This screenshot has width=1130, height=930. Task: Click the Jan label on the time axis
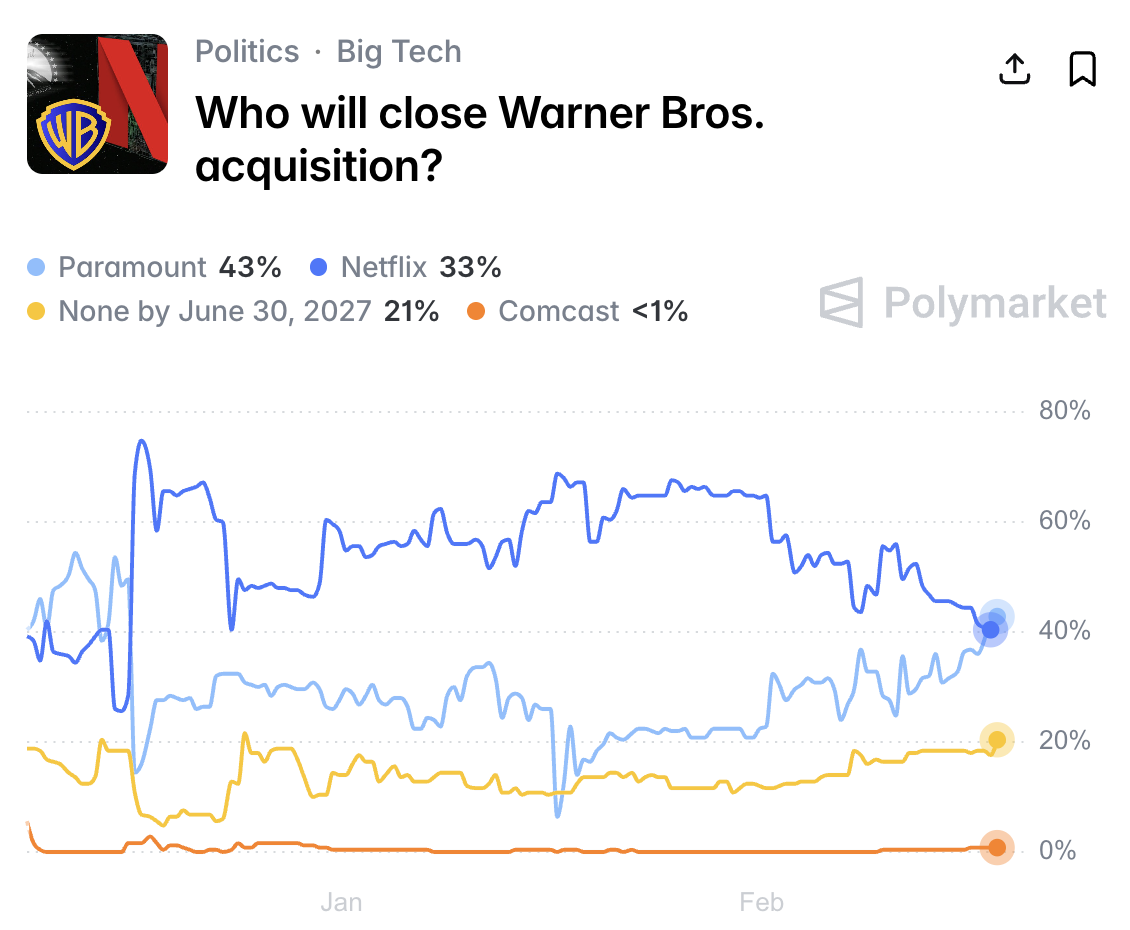point(341,903)
